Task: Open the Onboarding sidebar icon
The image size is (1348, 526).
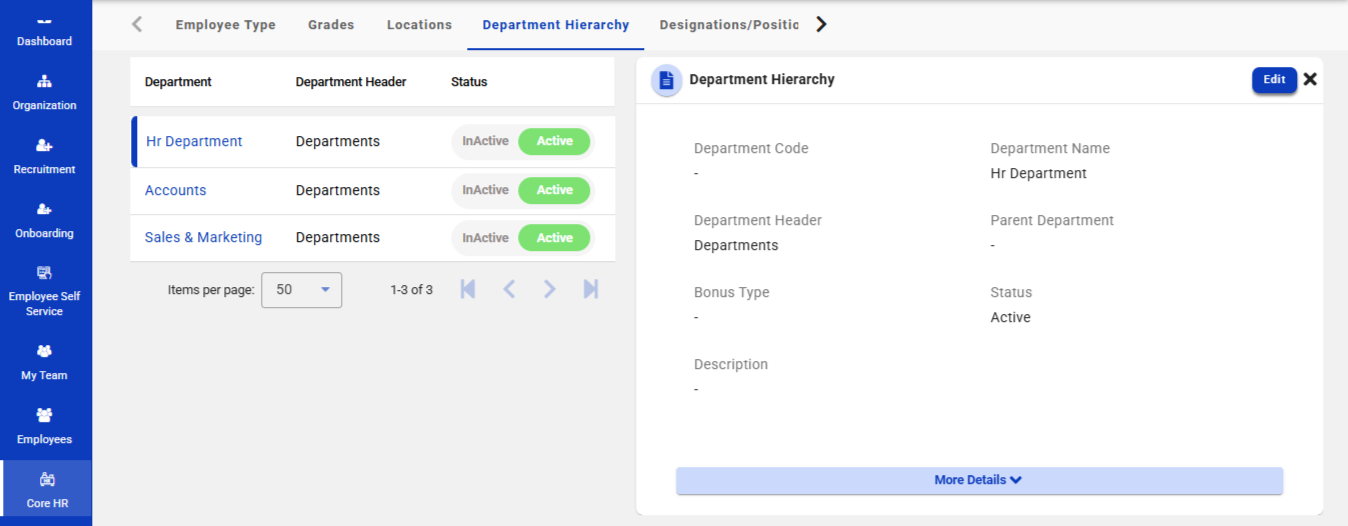Action: 44,210
